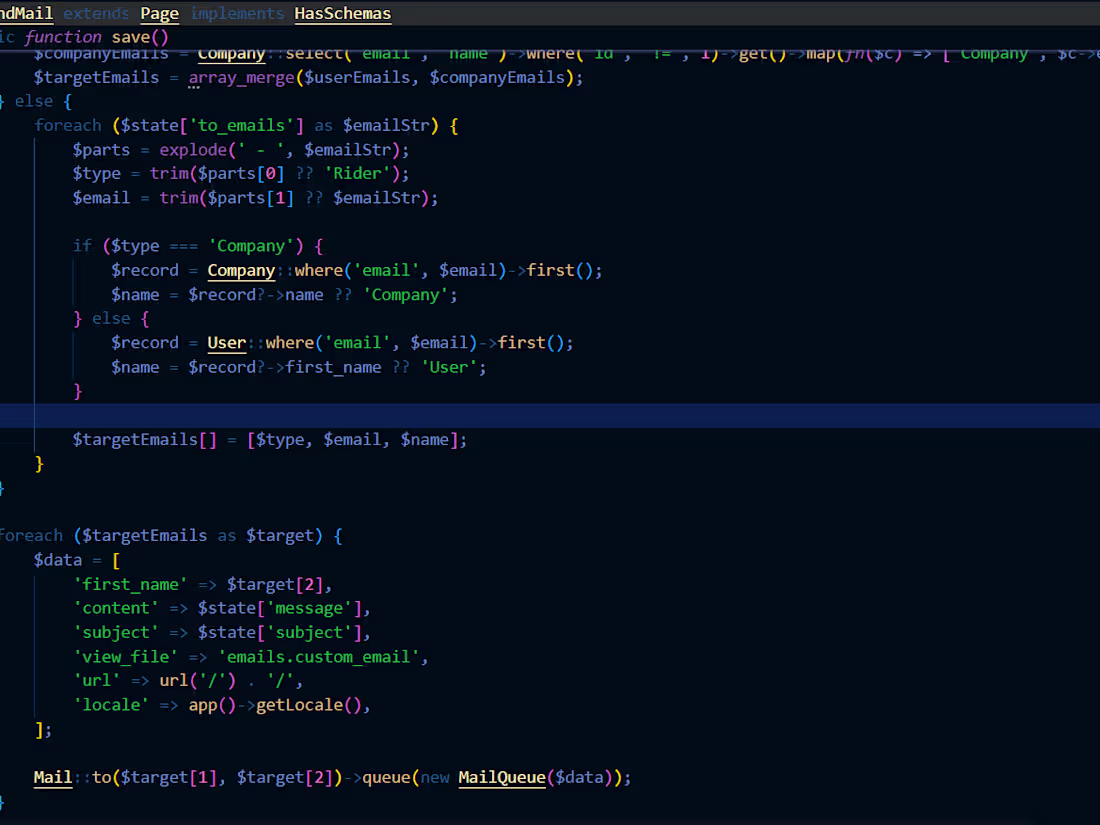
Task: Click the 'extends' keyword in the header
Action: (96, 13)
